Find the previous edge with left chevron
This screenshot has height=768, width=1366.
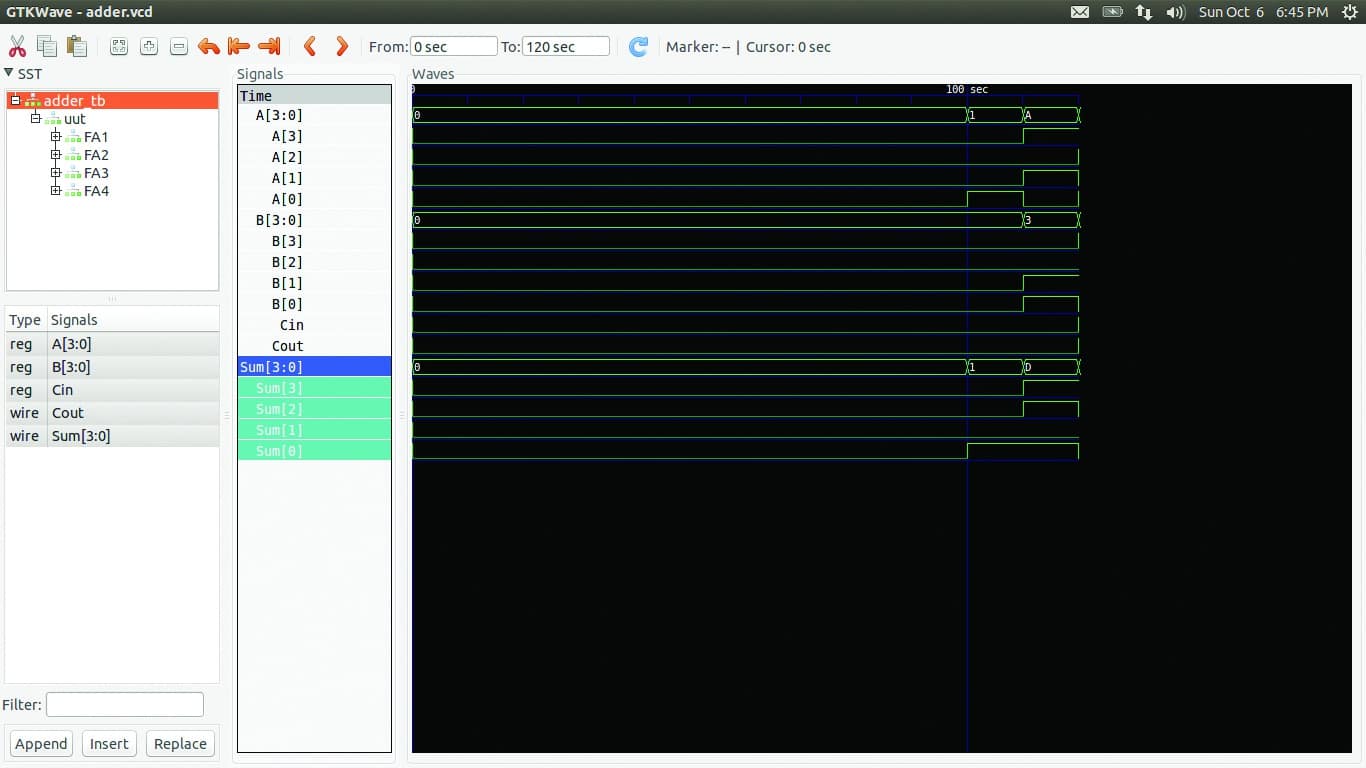pyautogui.click(x=310, y=46)
